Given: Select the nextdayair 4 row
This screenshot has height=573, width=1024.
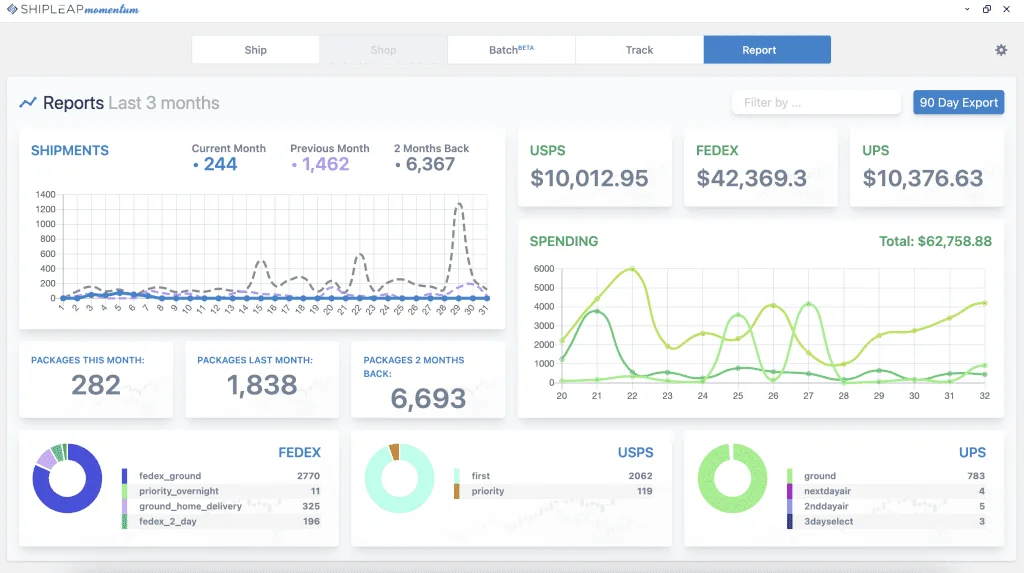Looking at the screenshot, I should point(886,491).
